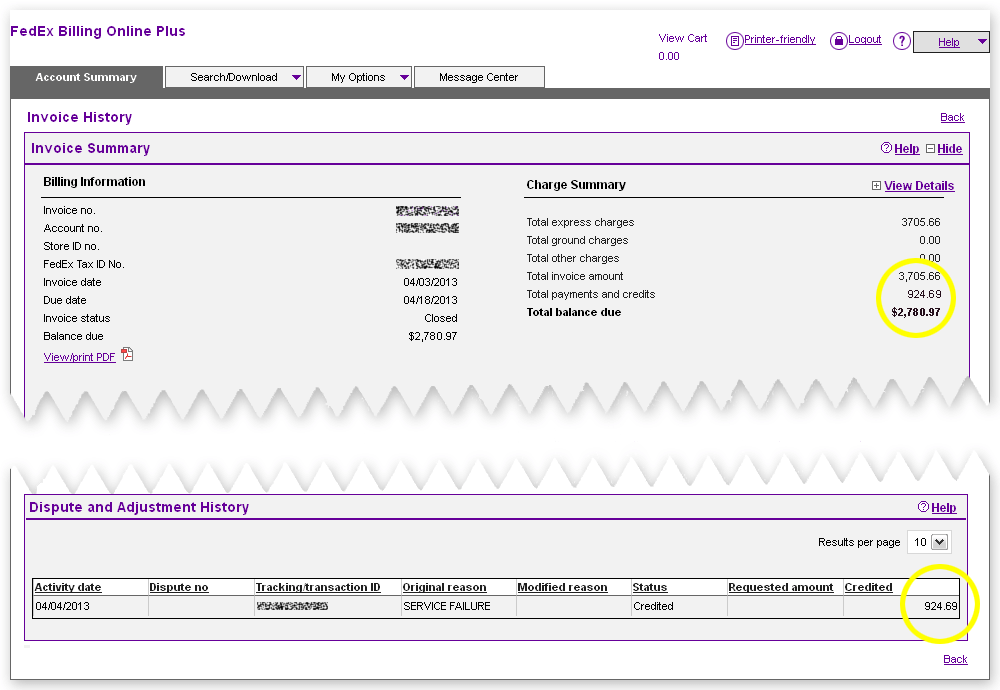
Task: Click the Help button link at top right
Action: [948, 42]
